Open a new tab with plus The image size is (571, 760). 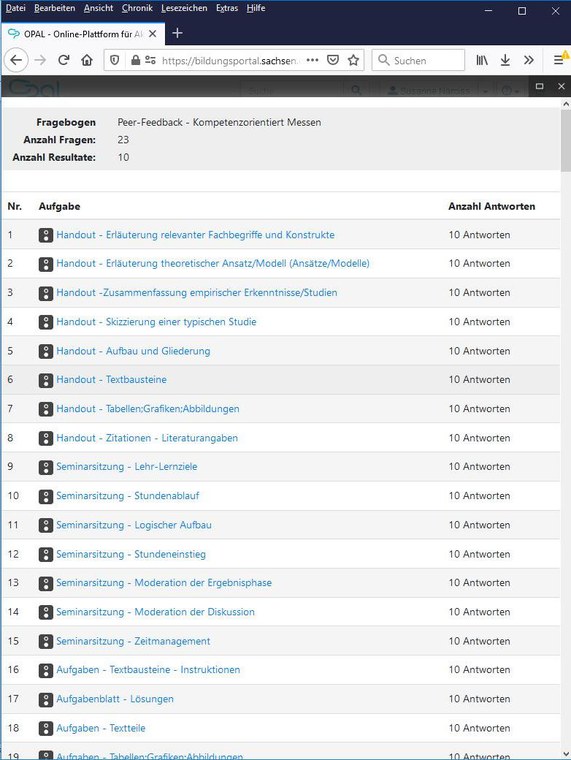[177, 33]
